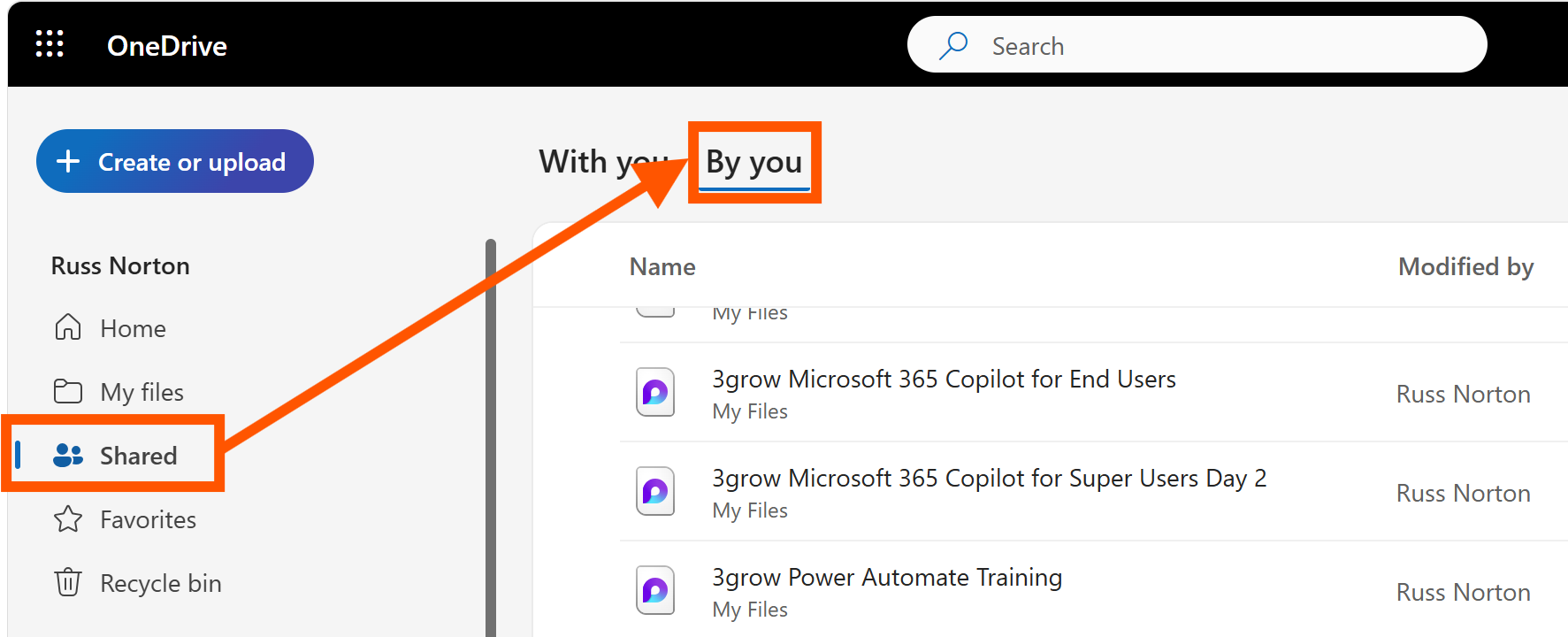
Task: Click the Home house icon
Action: tap(68, 327)
